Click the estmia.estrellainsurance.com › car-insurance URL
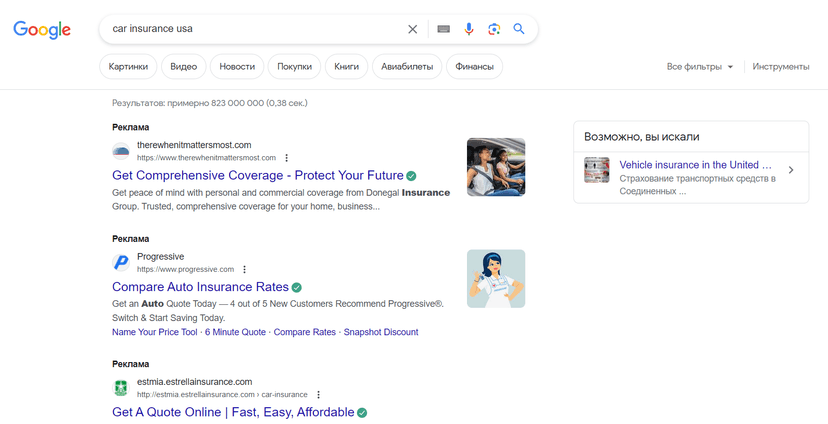828x424 pixels. 222,394
